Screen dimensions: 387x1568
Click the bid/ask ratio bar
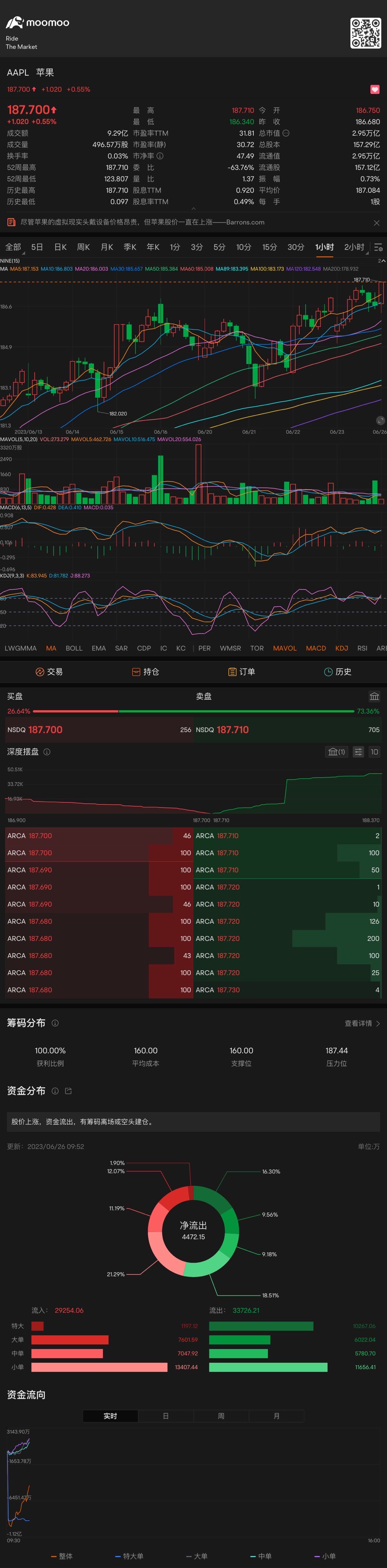[193, 711]
